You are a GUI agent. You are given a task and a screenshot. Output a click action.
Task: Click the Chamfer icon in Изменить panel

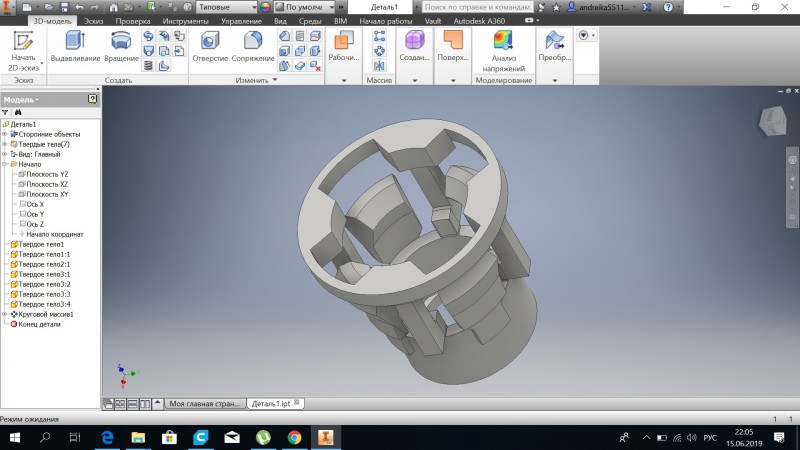(284, 36)
